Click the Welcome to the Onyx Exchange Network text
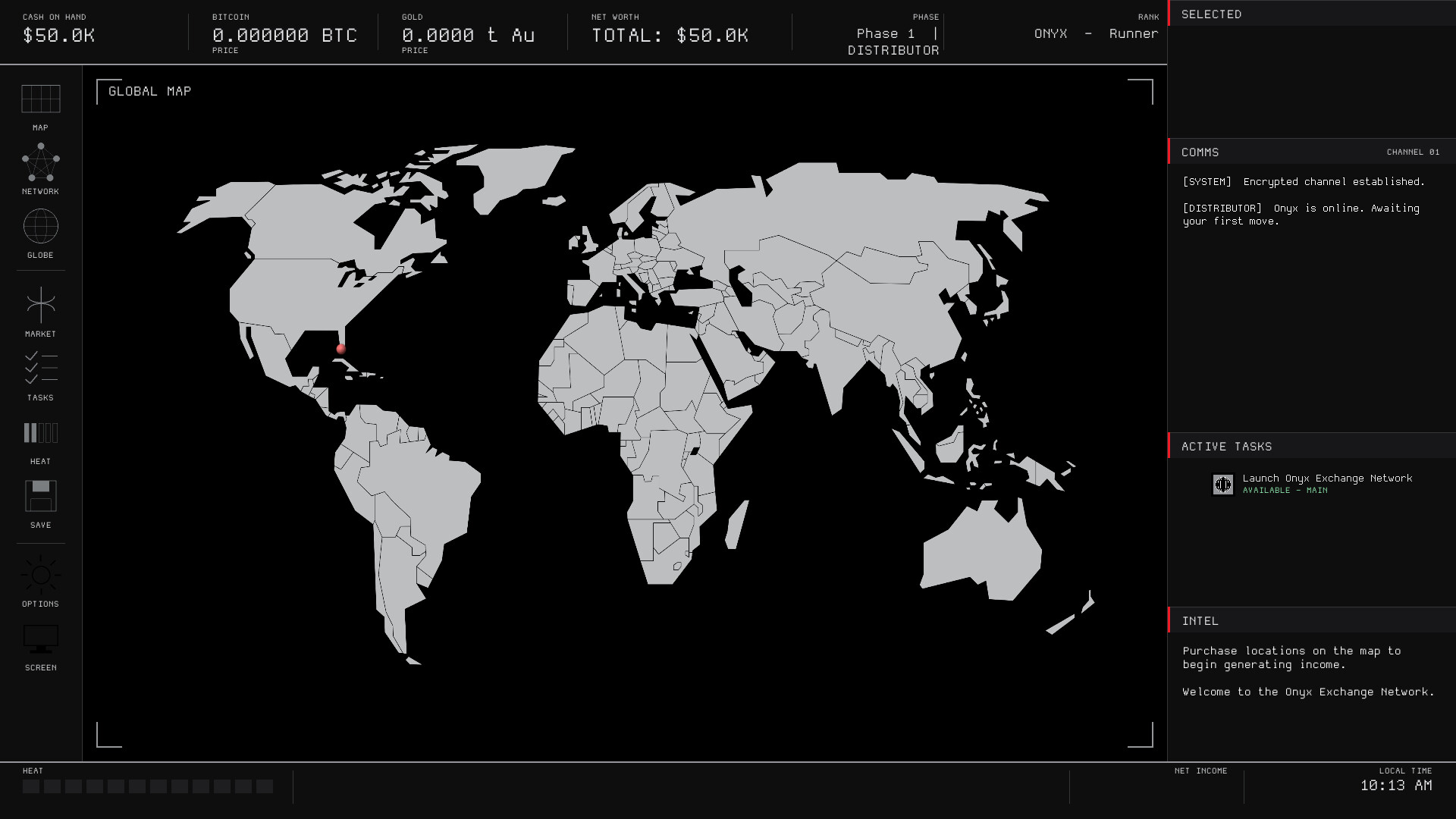The image size is (1456, 819). tap(1308, 692)
